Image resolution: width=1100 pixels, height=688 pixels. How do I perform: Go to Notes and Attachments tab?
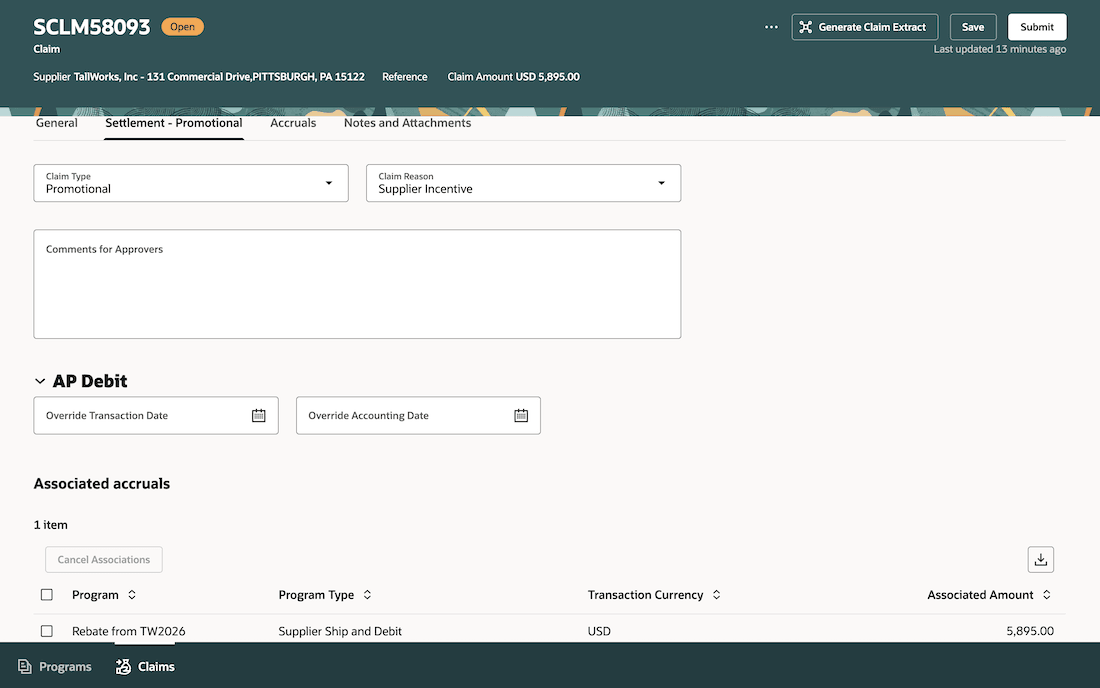(x=408, y=123)
